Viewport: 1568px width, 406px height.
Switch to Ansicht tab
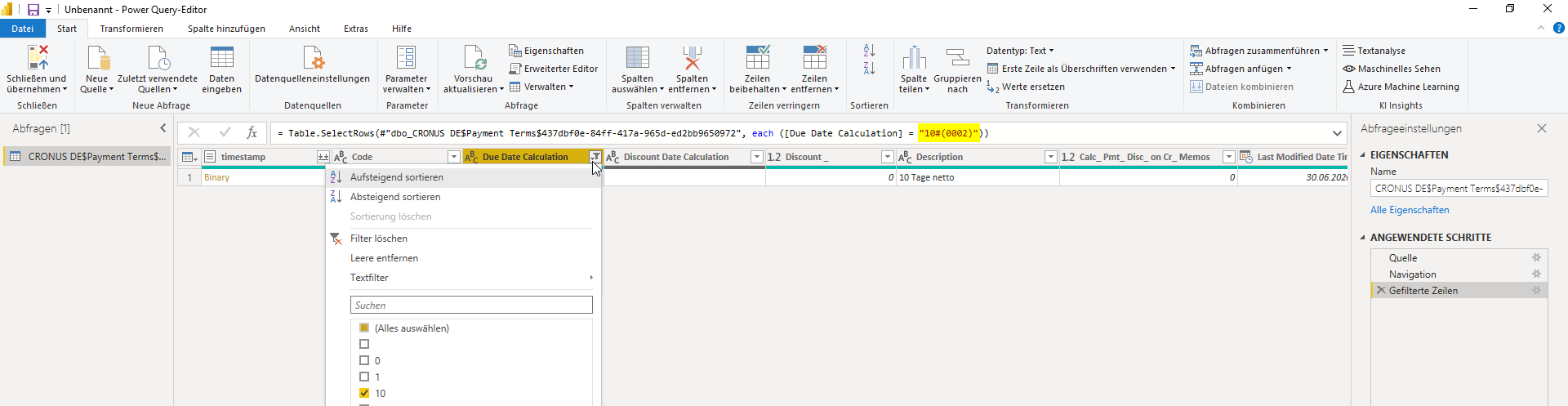coord(305,29)
